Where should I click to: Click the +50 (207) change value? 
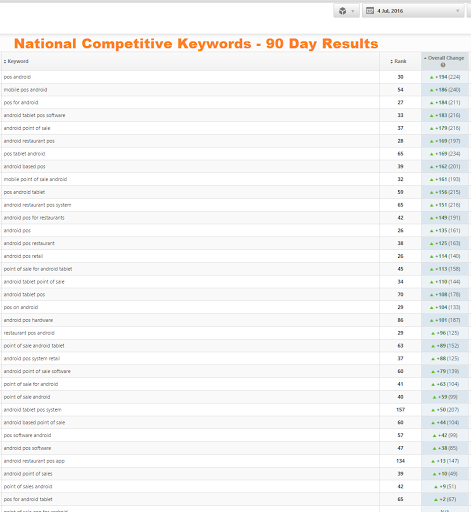pos(445,410)
